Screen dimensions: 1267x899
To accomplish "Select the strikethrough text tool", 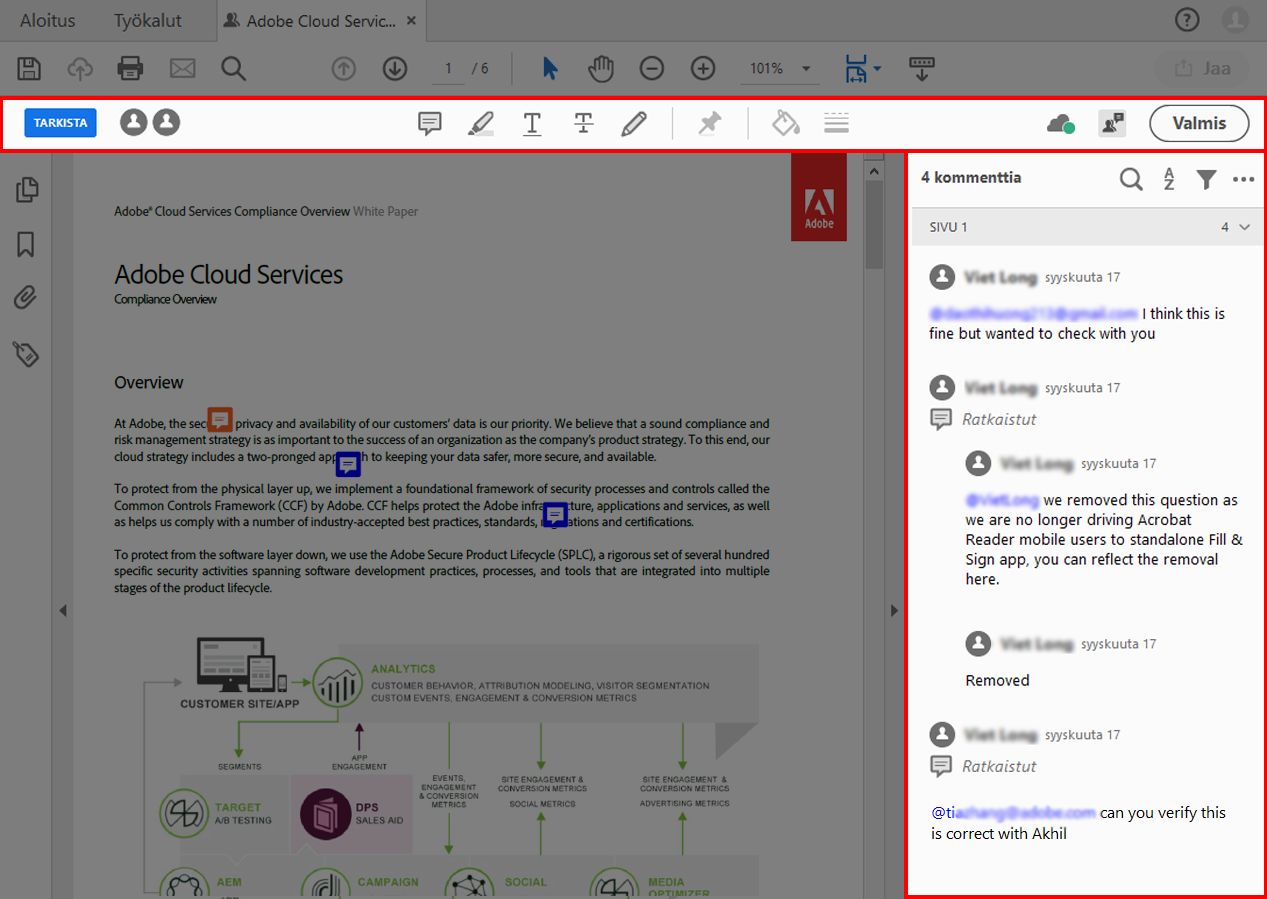I will click(584, 123).
